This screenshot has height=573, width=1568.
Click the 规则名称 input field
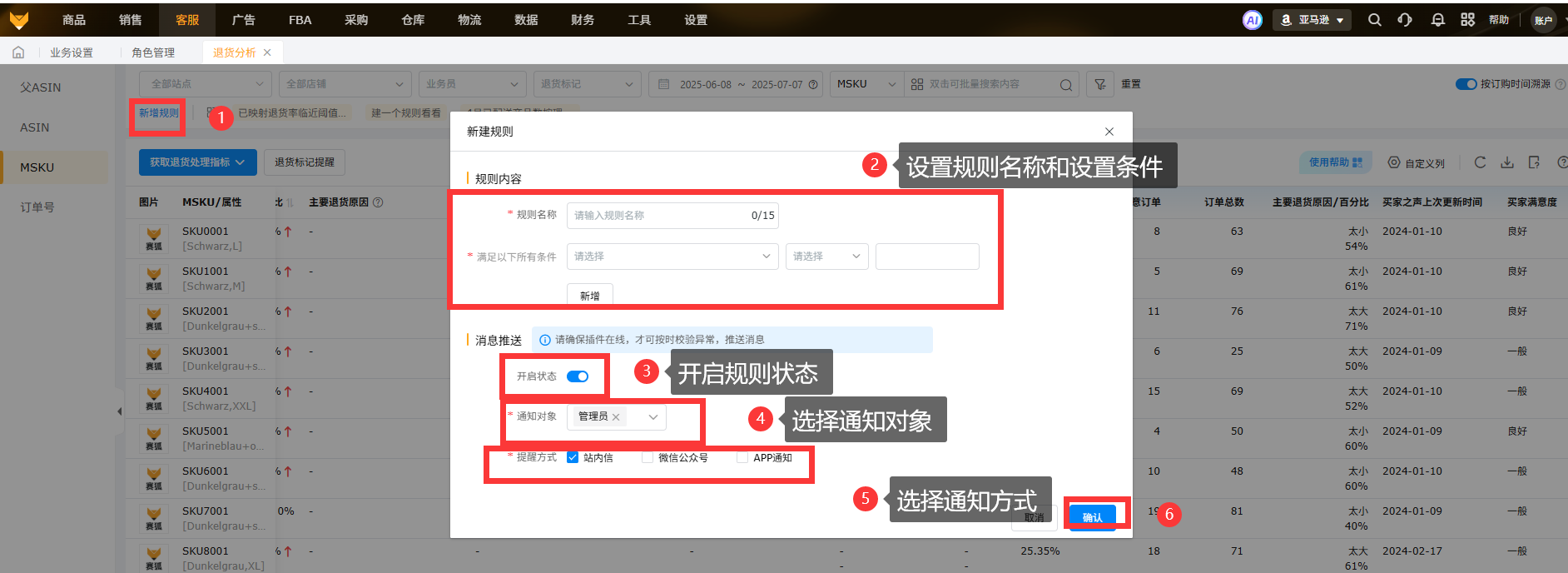pos(672,216)
